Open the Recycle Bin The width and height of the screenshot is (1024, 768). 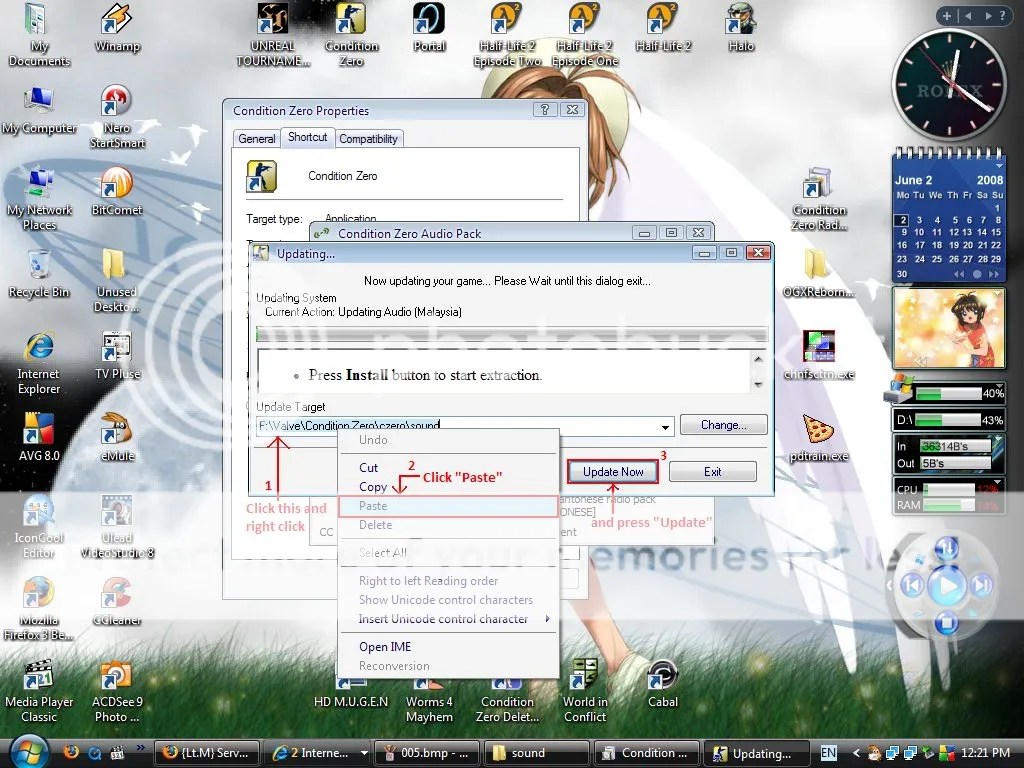(x=39, y=274)
